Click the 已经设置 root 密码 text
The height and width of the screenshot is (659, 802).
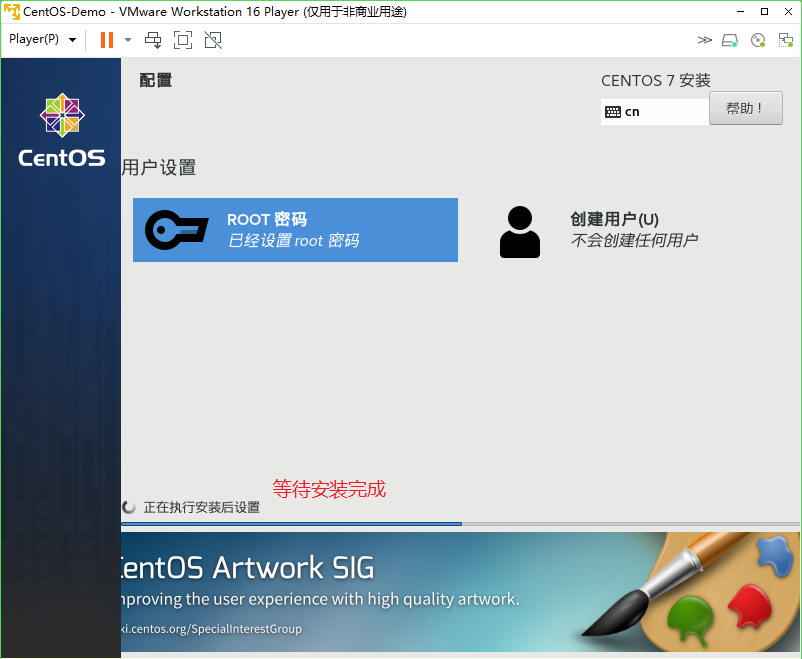(x=294, y=240)
